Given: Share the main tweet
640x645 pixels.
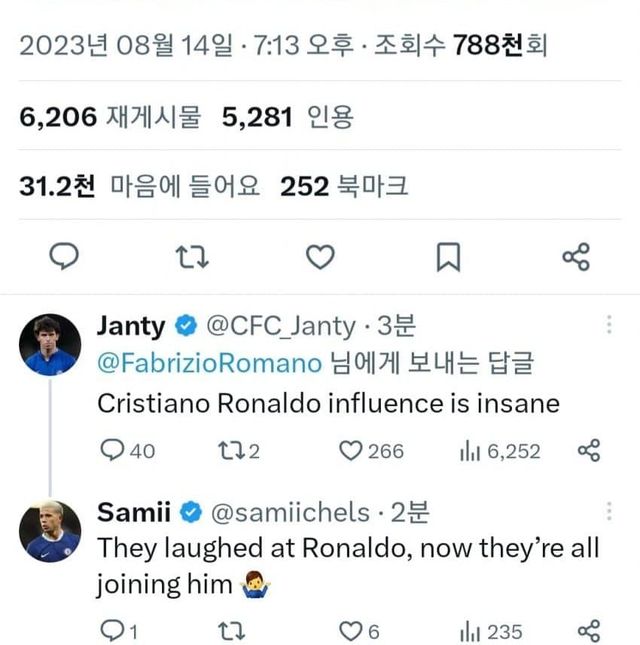Looking at the screenshot, I should (x=576, y=258).
